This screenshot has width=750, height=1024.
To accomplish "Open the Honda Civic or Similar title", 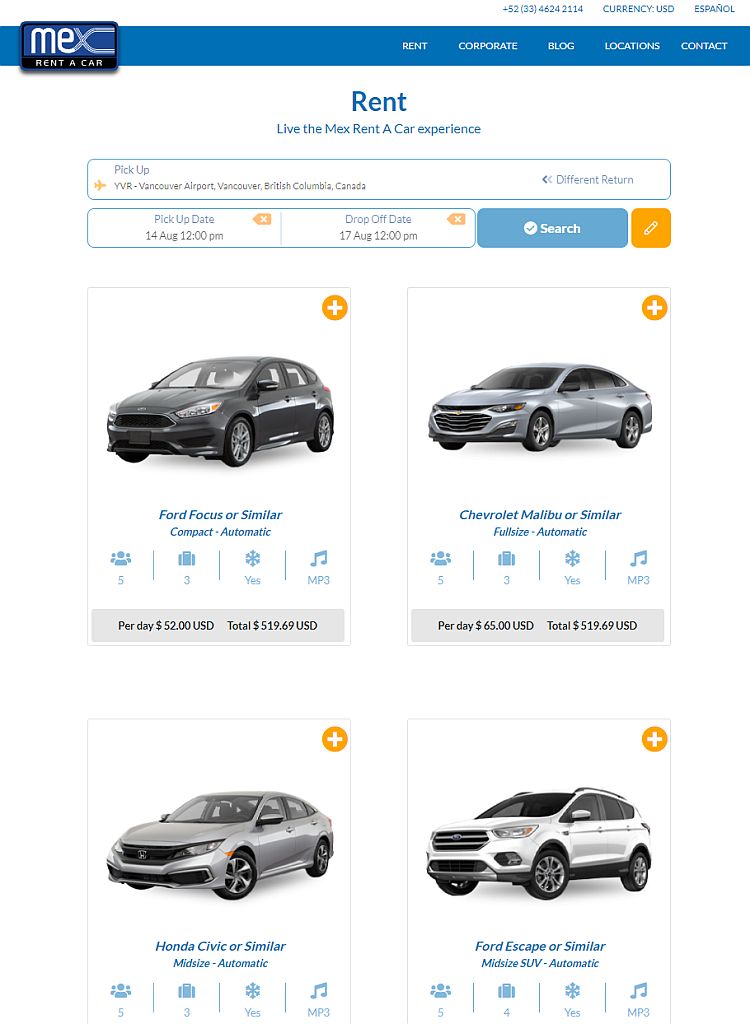I will (x=220, y=946).
